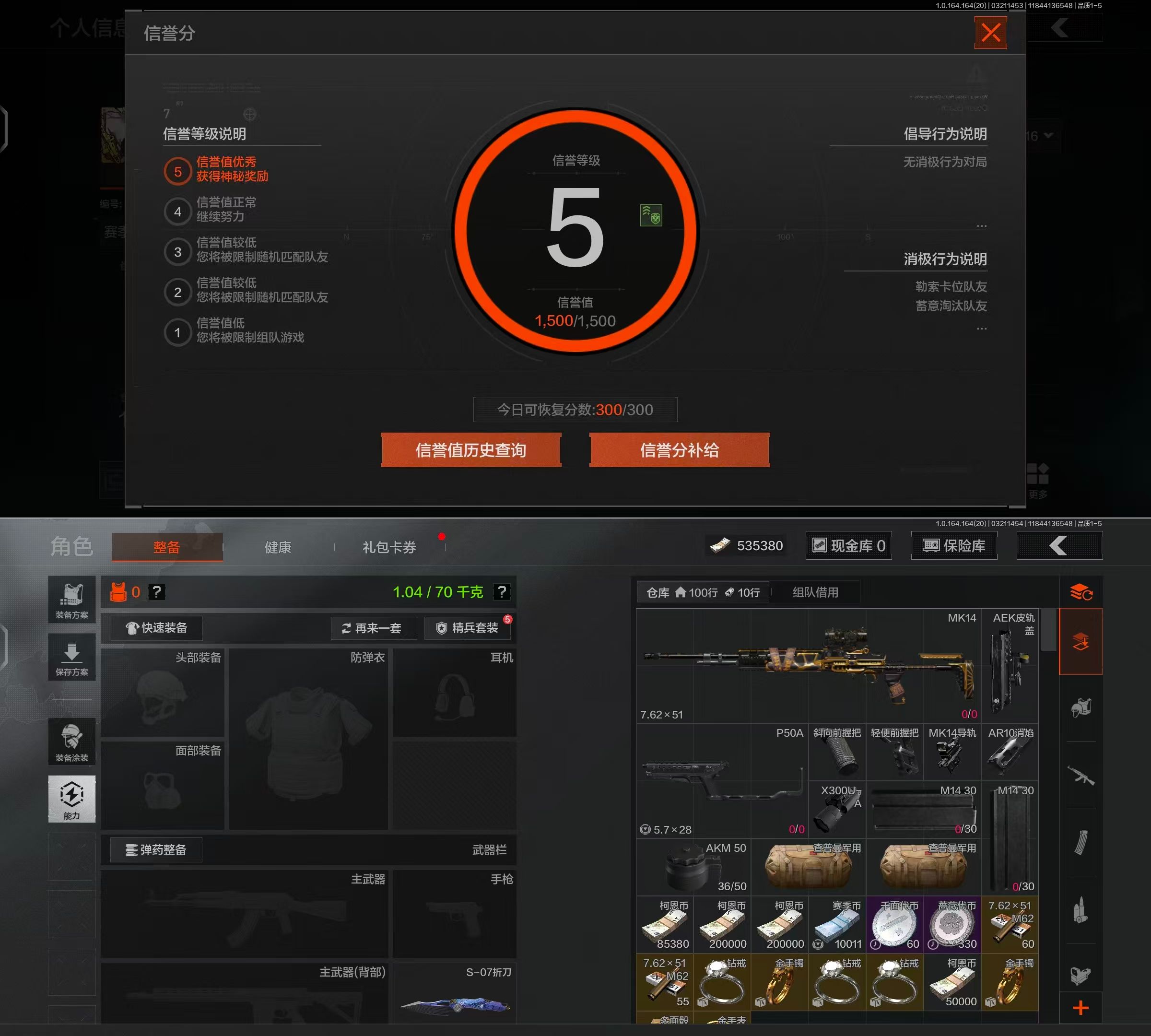
Task: Open 信誉值历史查询 reputation history
Action: (x=471, y=450)
